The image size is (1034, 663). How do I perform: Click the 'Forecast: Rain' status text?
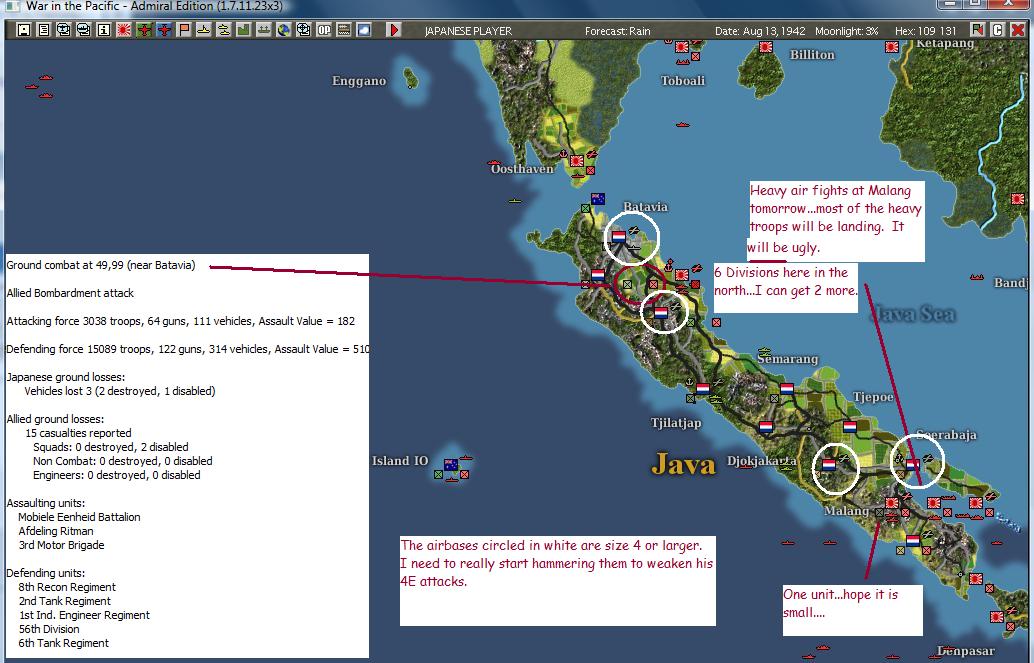click(617, 31)
